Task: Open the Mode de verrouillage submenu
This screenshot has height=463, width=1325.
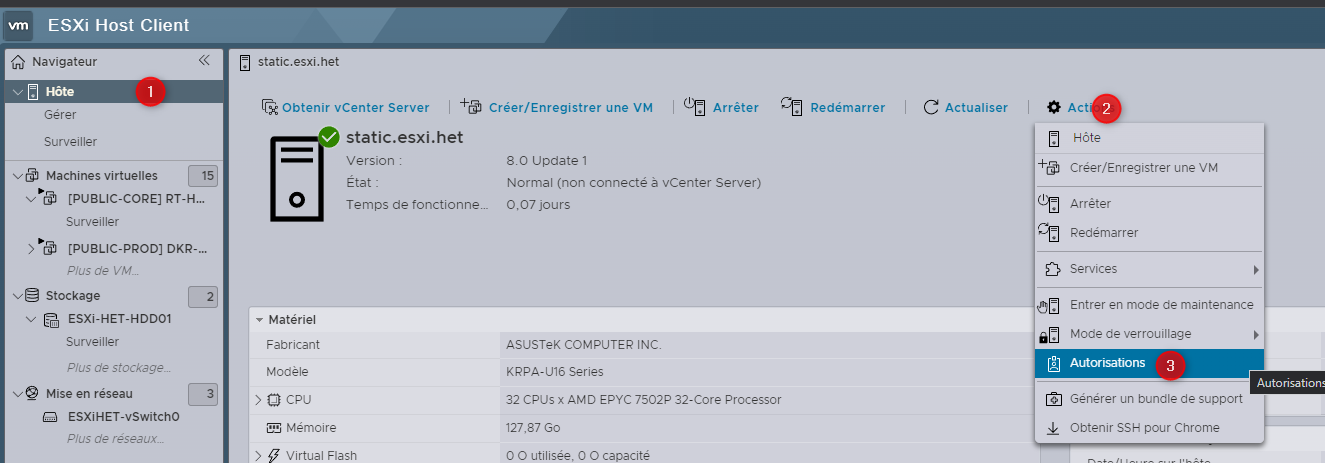Action: (x=1130, y=334)
